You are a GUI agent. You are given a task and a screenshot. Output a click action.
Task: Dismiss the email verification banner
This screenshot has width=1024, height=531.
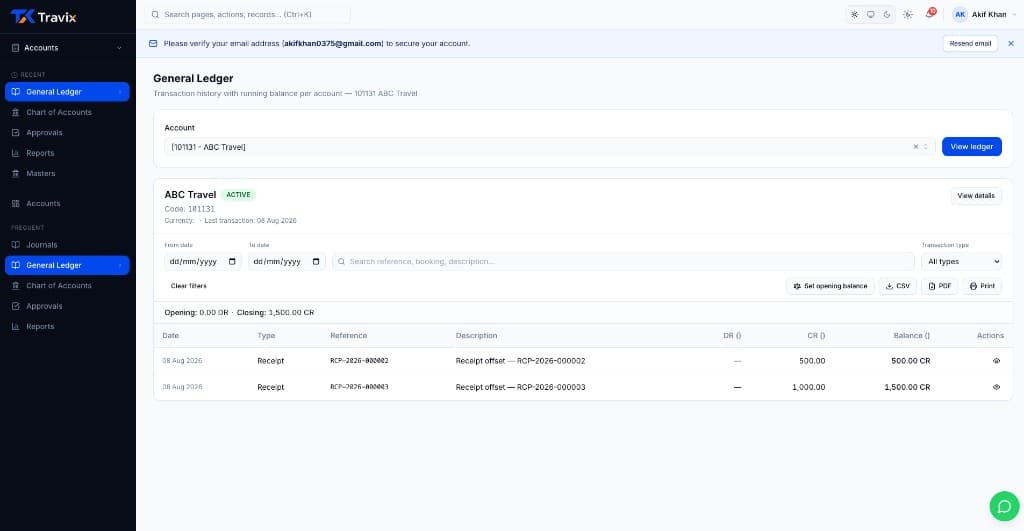pyautogui.click(x=1011, y=44)
